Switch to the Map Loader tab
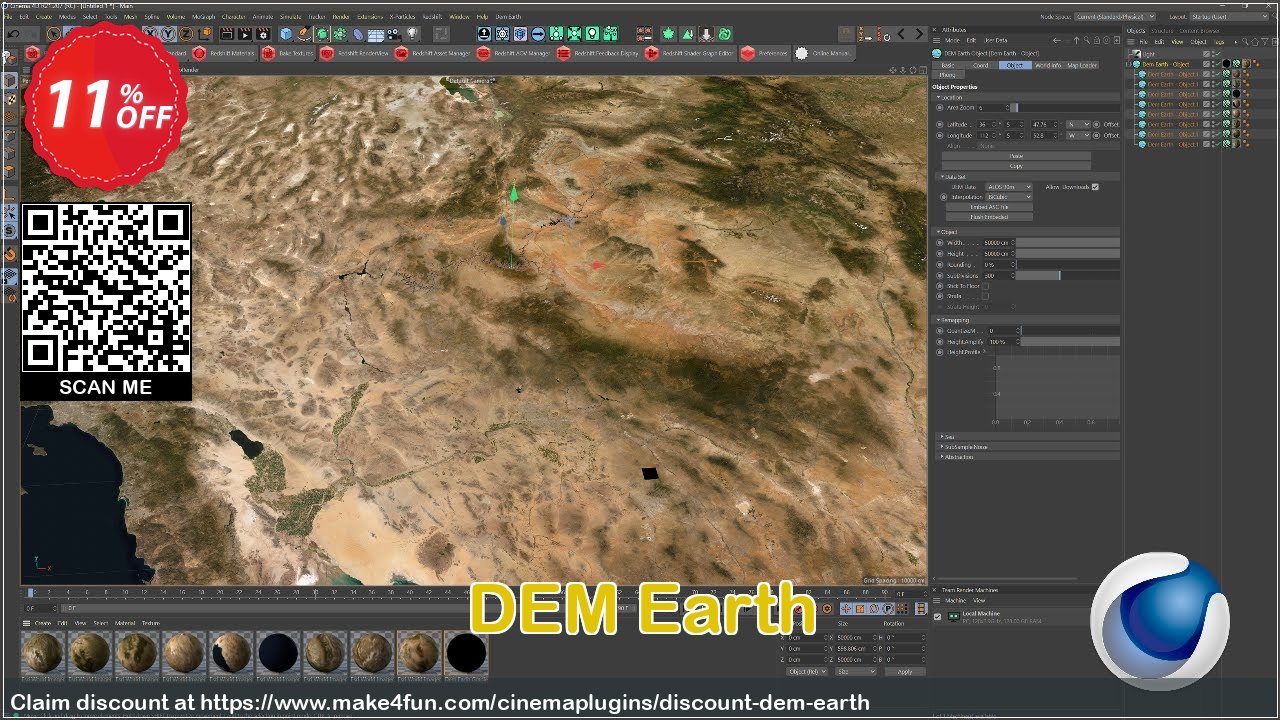Screen dimensions: 1280x720 (1082, 65)
